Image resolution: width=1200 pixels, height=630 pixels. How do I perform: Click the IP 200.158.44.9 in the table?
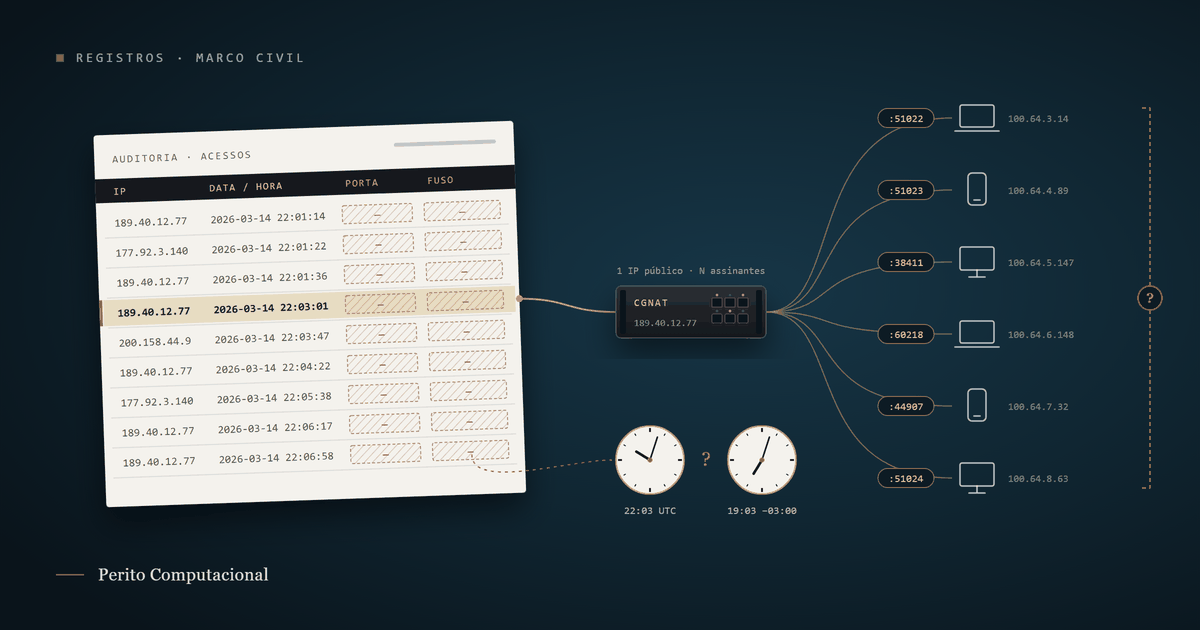(x=155, y=341)
